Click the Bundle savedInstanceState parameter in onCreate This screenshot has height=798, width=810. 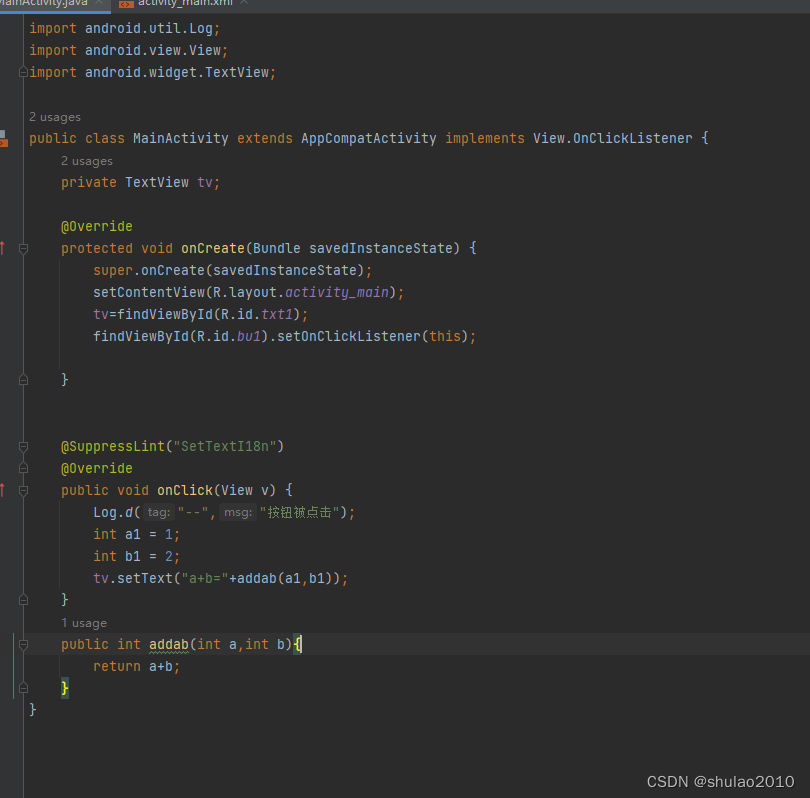tap(353, 248)
